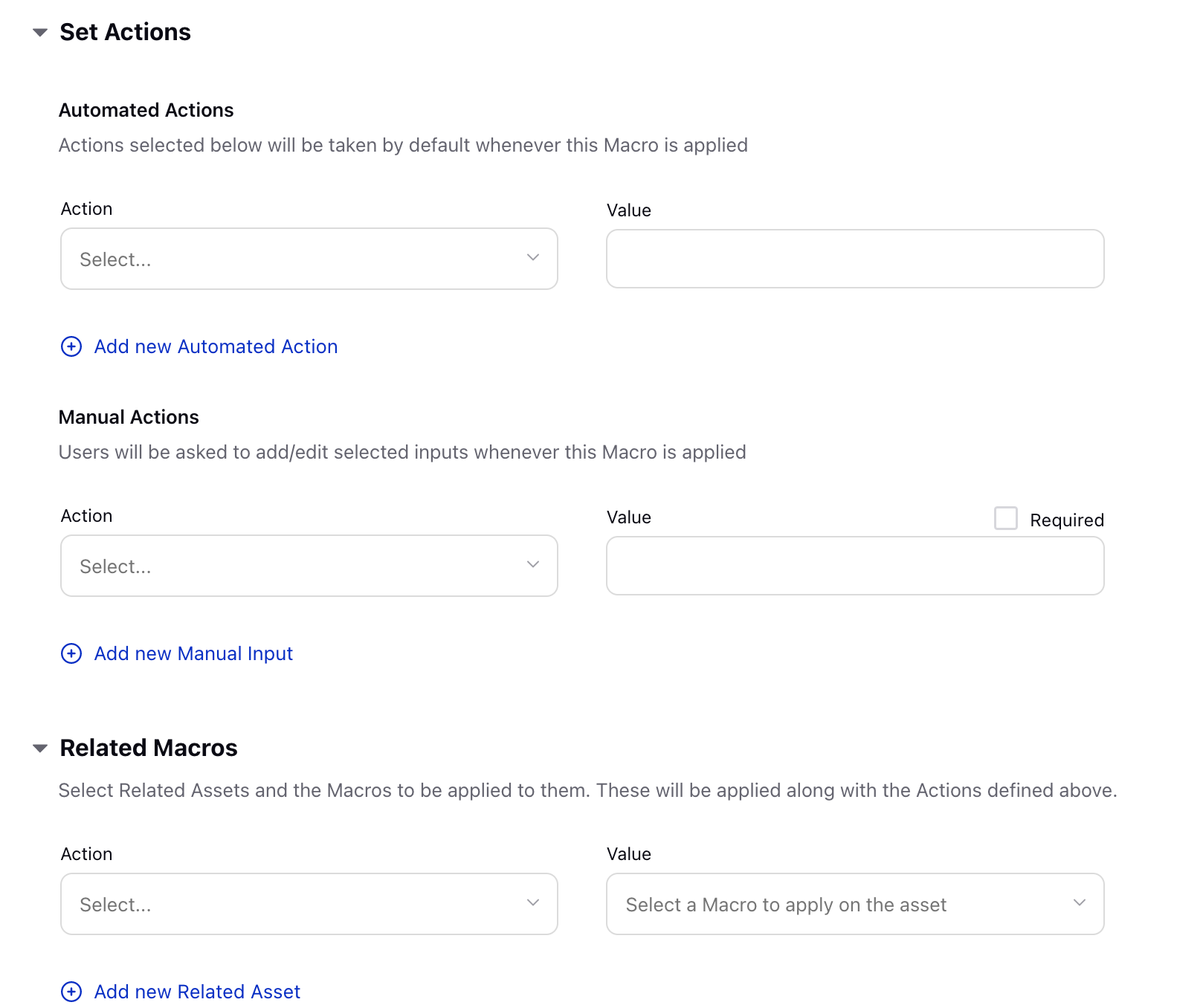Enable the Required checkbox
This screenshot has height=1008, width=1203.
[x=1006, y=518]
